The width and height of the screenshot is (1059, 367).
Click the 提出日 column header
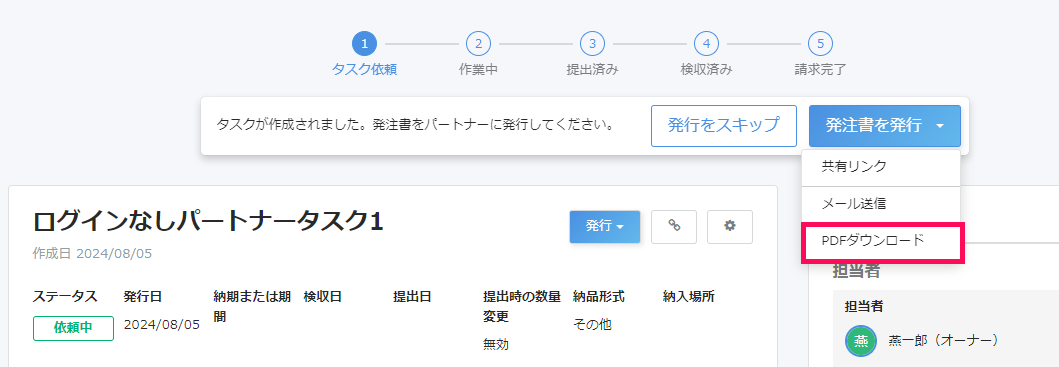pyautogui.click(x=413, y=296)
